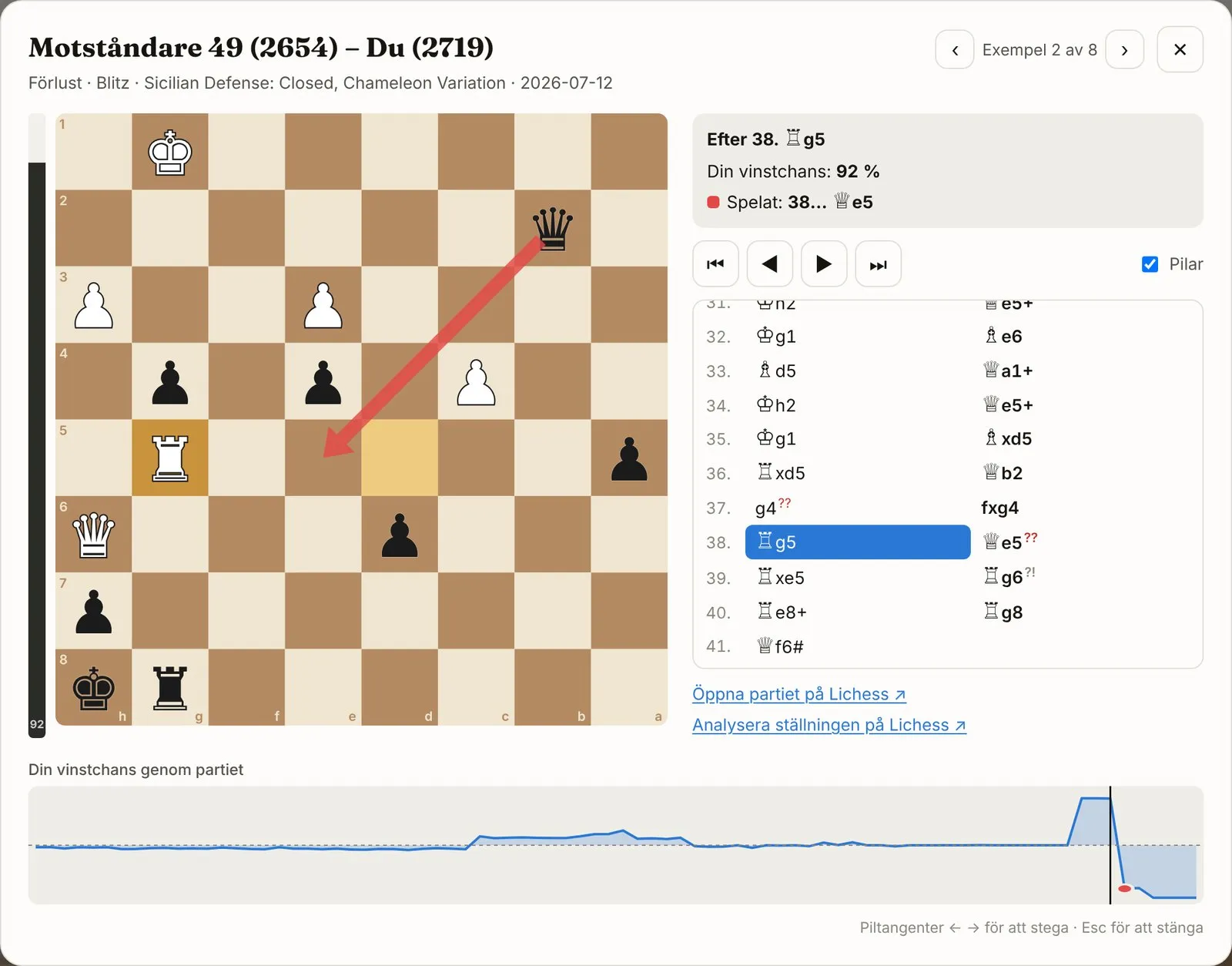Click the black queen on b2
The height and width of the screenshot is (966, 1232).
pyautogui.click(x=553, y=228)
